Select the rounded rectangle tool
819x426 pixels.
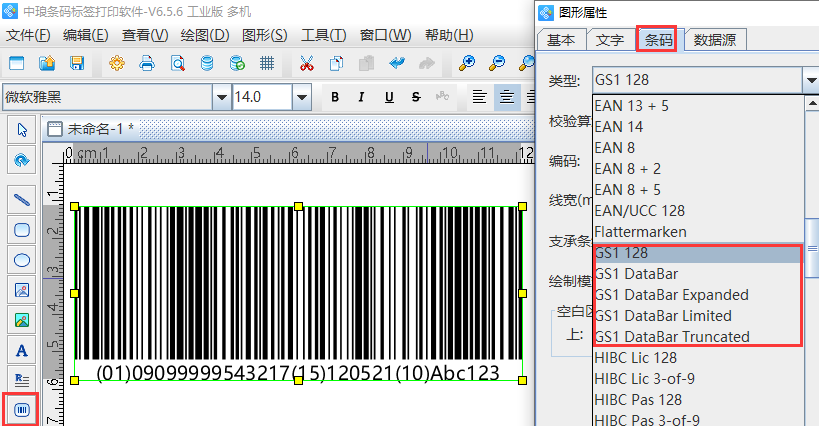pyautogui.click(x=21, y=230)
